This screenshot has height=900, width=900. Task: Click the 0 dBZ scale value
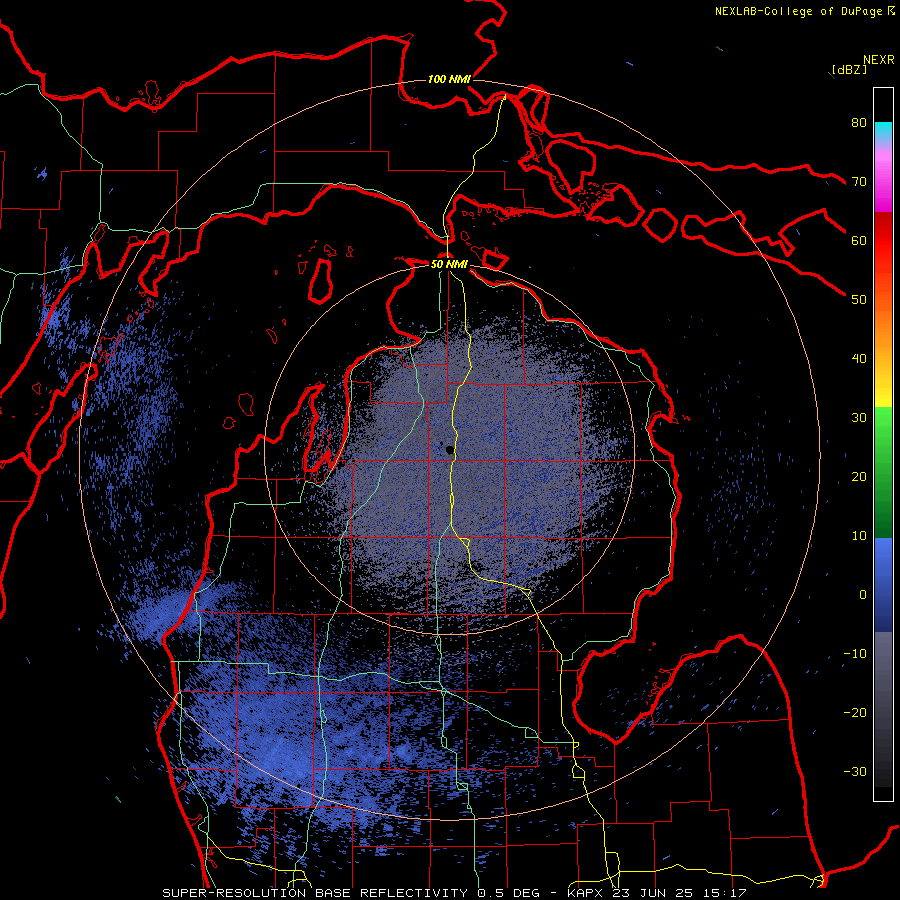click(863, 595)
